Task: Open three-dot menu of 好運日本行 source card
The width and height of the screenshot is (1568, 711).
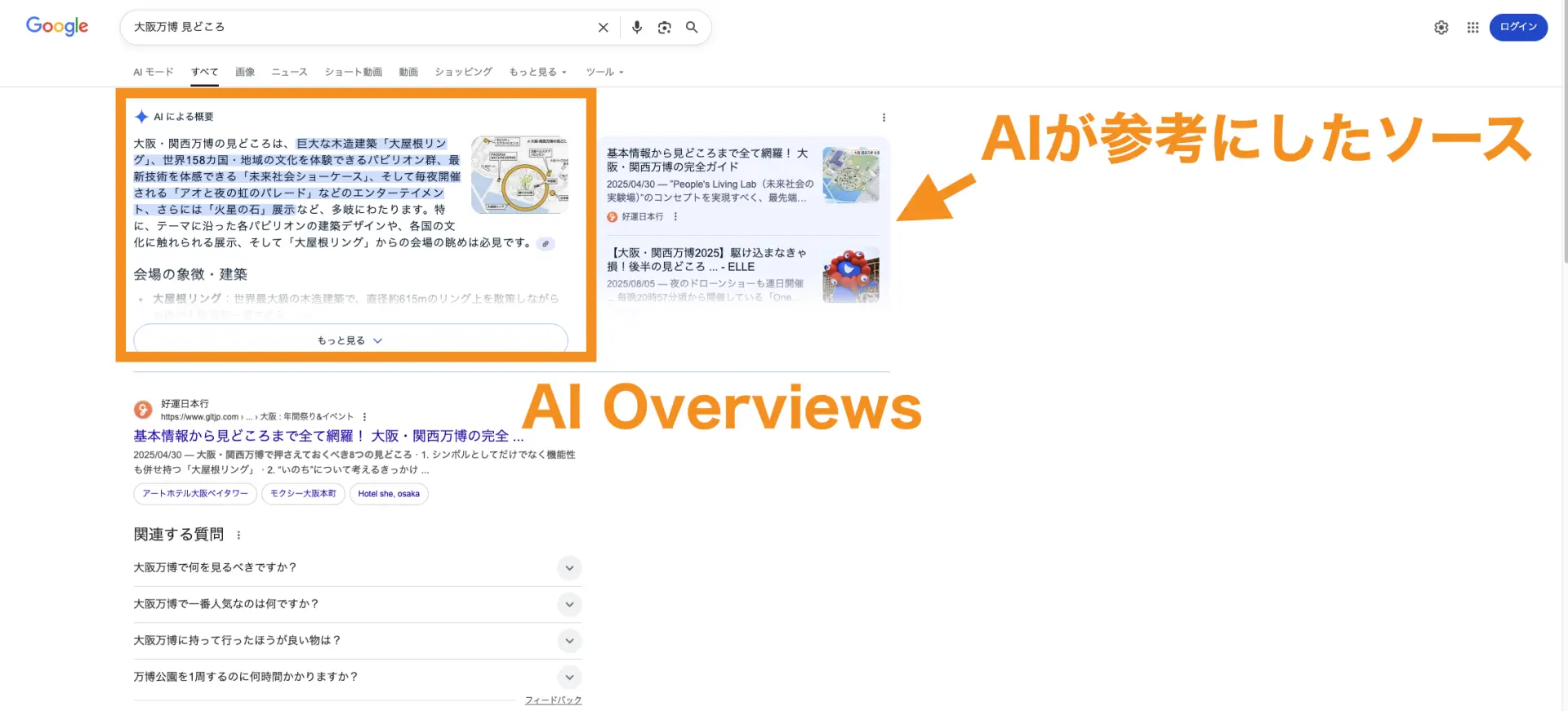Action: (675, 217)
